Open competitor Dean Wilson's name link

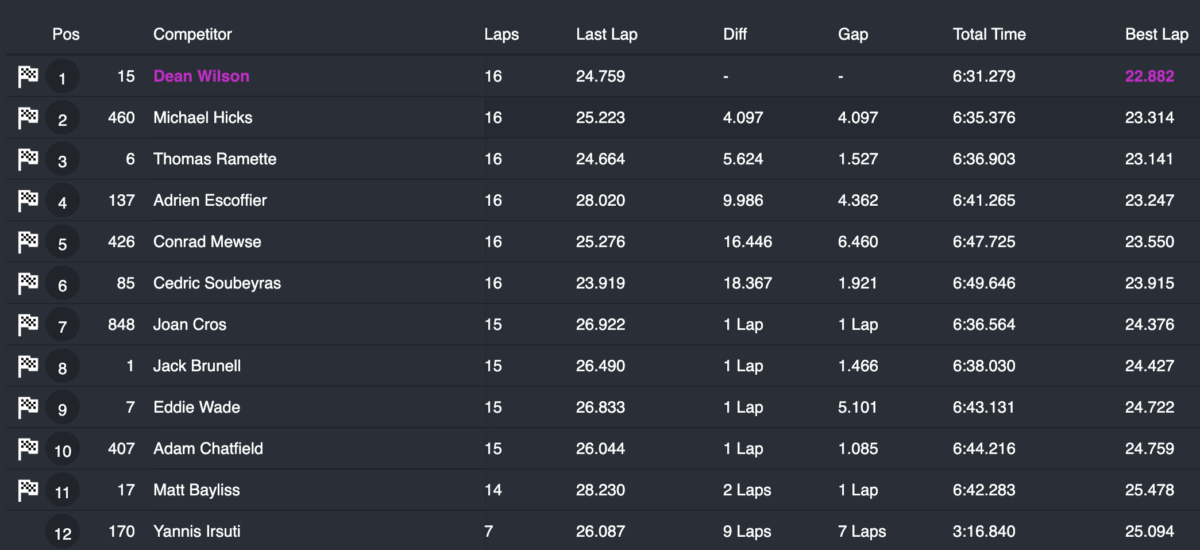pyautogui.click(x=201, y=76)
